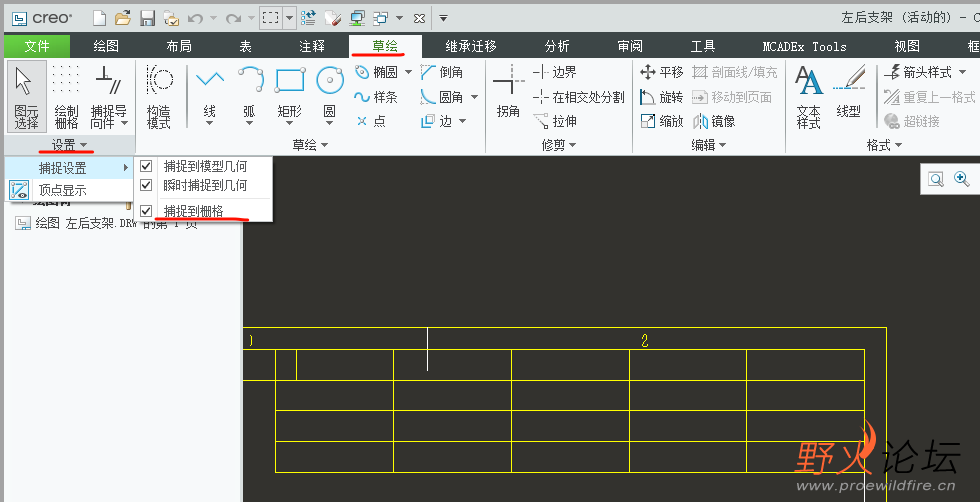The image size is (980, 502).
Task: Open the 边 edge dropdown arrow
Action: pyautogui.click(x=462, y=121)
